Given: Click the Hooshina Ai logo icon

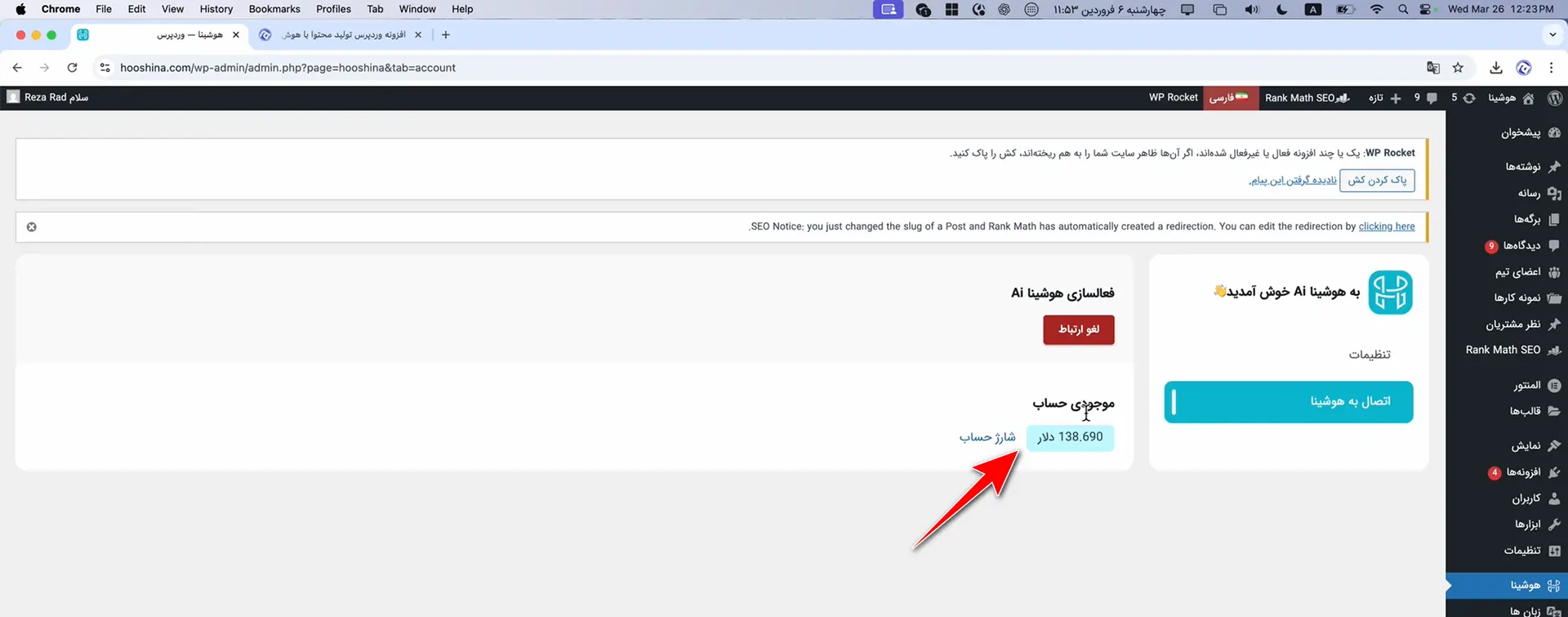Looking at the screenshot, I should click(1390, 293).
